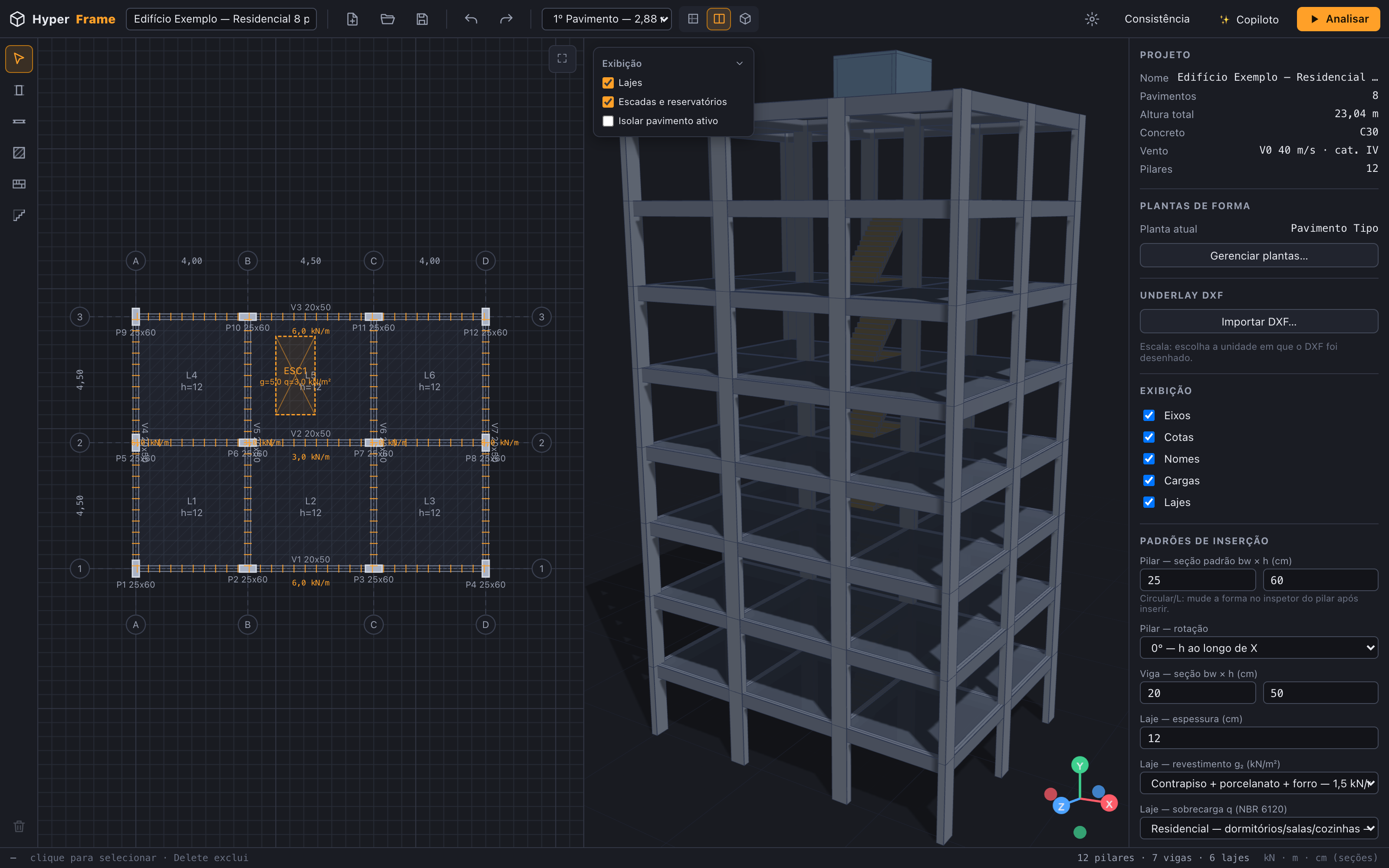Redo the last action

506,19
